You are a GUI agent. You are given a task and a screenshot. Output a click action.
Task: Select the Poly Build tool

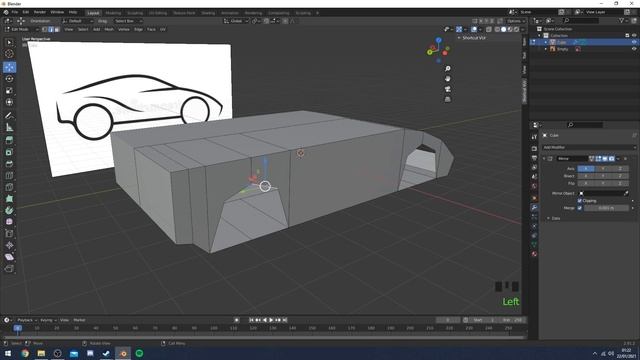coord(9,199)
